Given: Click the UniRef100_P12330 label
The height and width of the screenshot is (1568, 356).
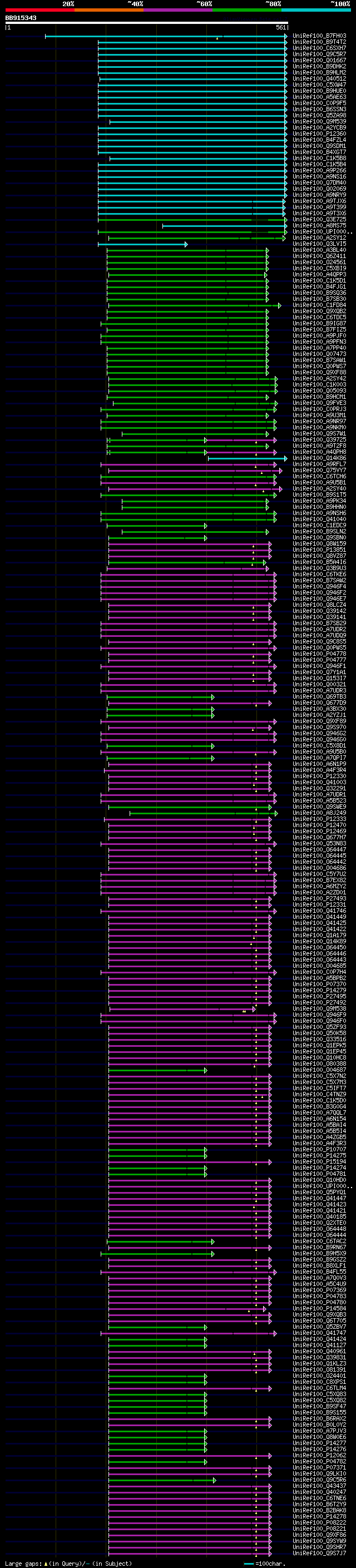Looking at the screenshot, I should 319,776.
